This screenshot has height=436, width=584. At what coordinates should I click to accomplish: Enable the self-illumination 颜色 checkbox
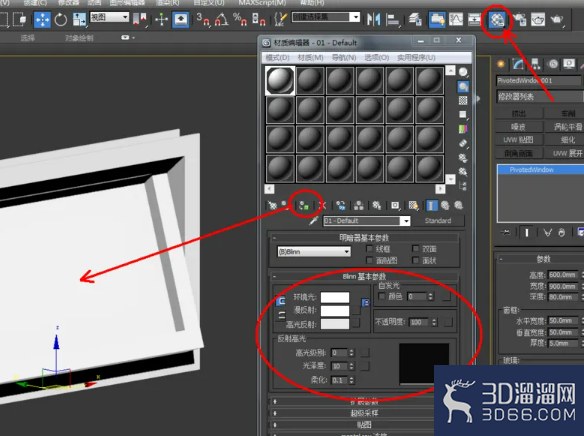[x=381, y=296]
